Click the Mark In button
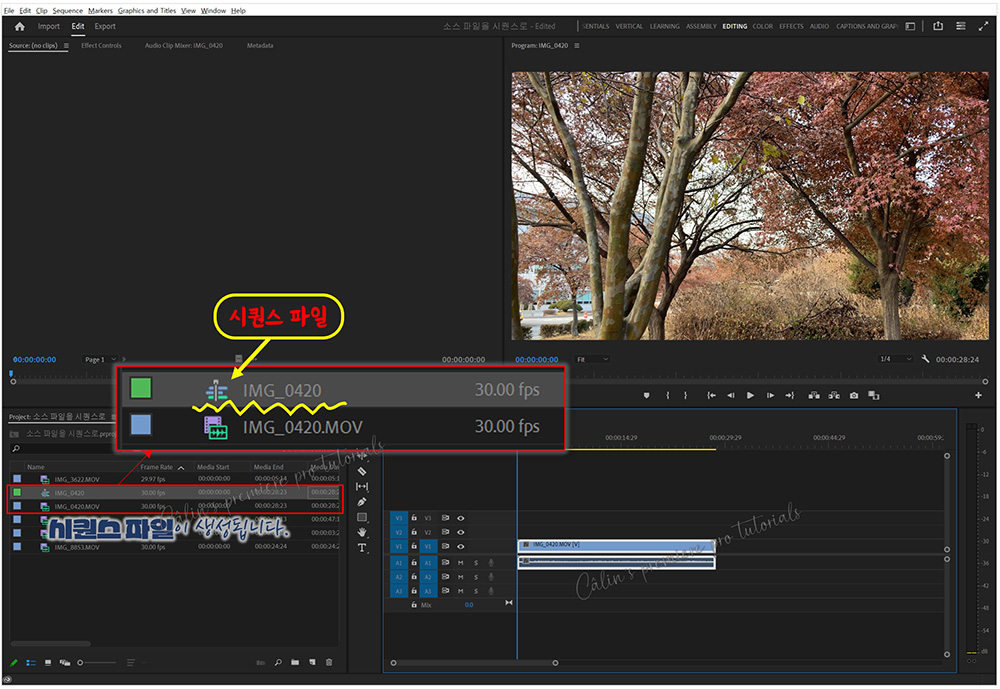The width and height of the screenshot is (1000, 689). pyautogui.click(x=668, y=396)
